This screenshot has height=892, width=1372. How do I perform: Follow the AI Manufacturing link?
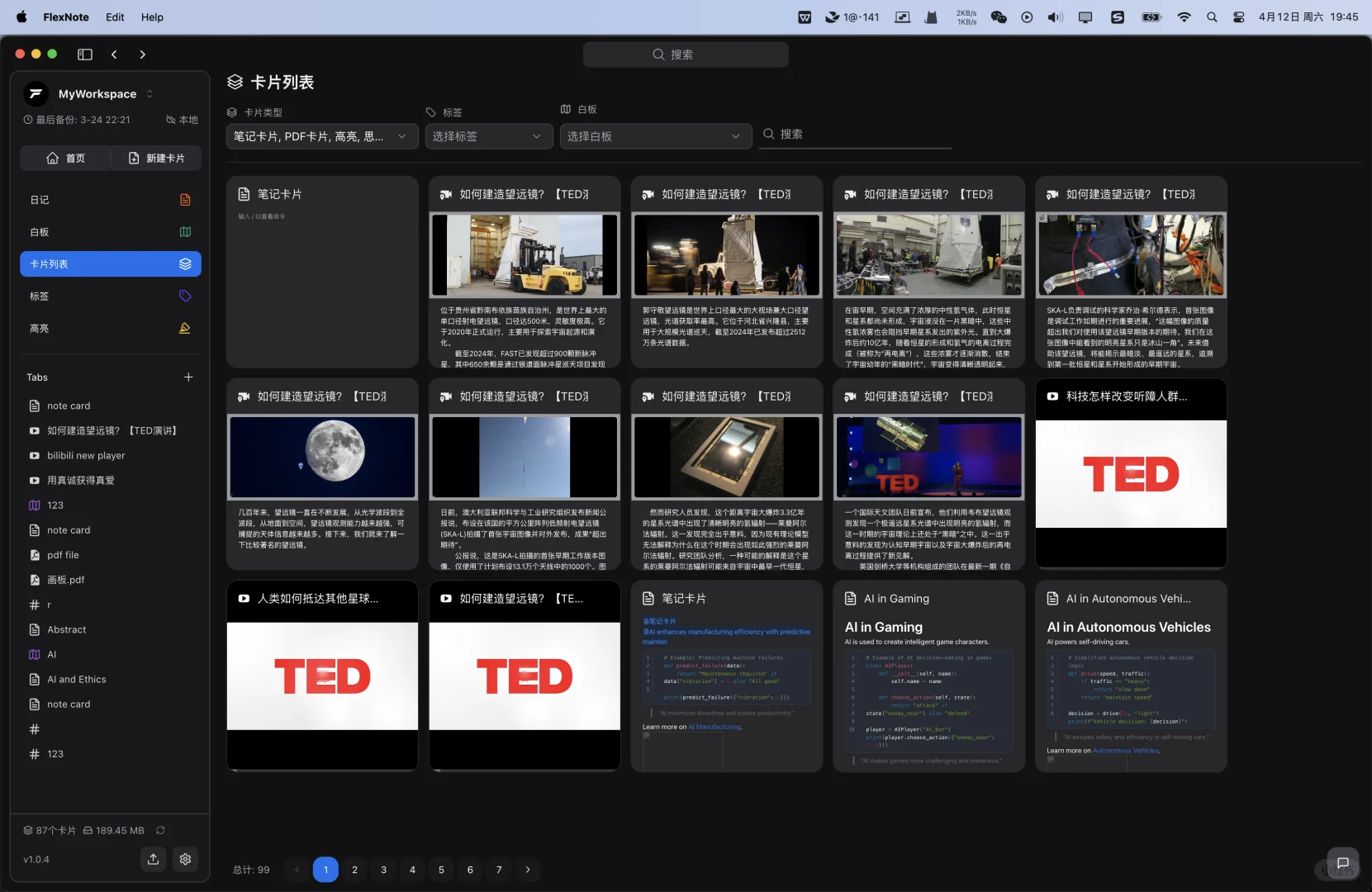[714, 727]
